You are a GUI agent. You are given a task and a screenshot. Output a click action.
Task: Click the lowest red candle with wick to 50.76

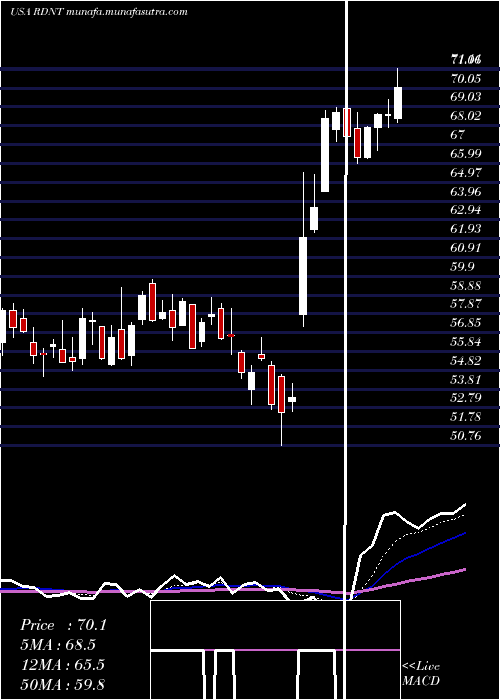tap(281, 394)
